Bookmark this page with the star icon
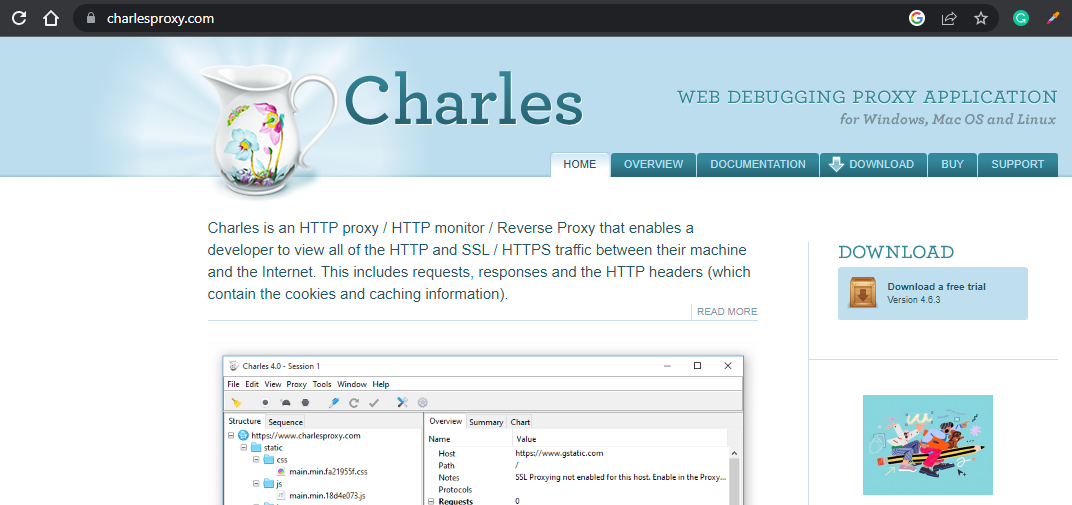Viewport: 1072px width, 505px height. pos(981,18)
